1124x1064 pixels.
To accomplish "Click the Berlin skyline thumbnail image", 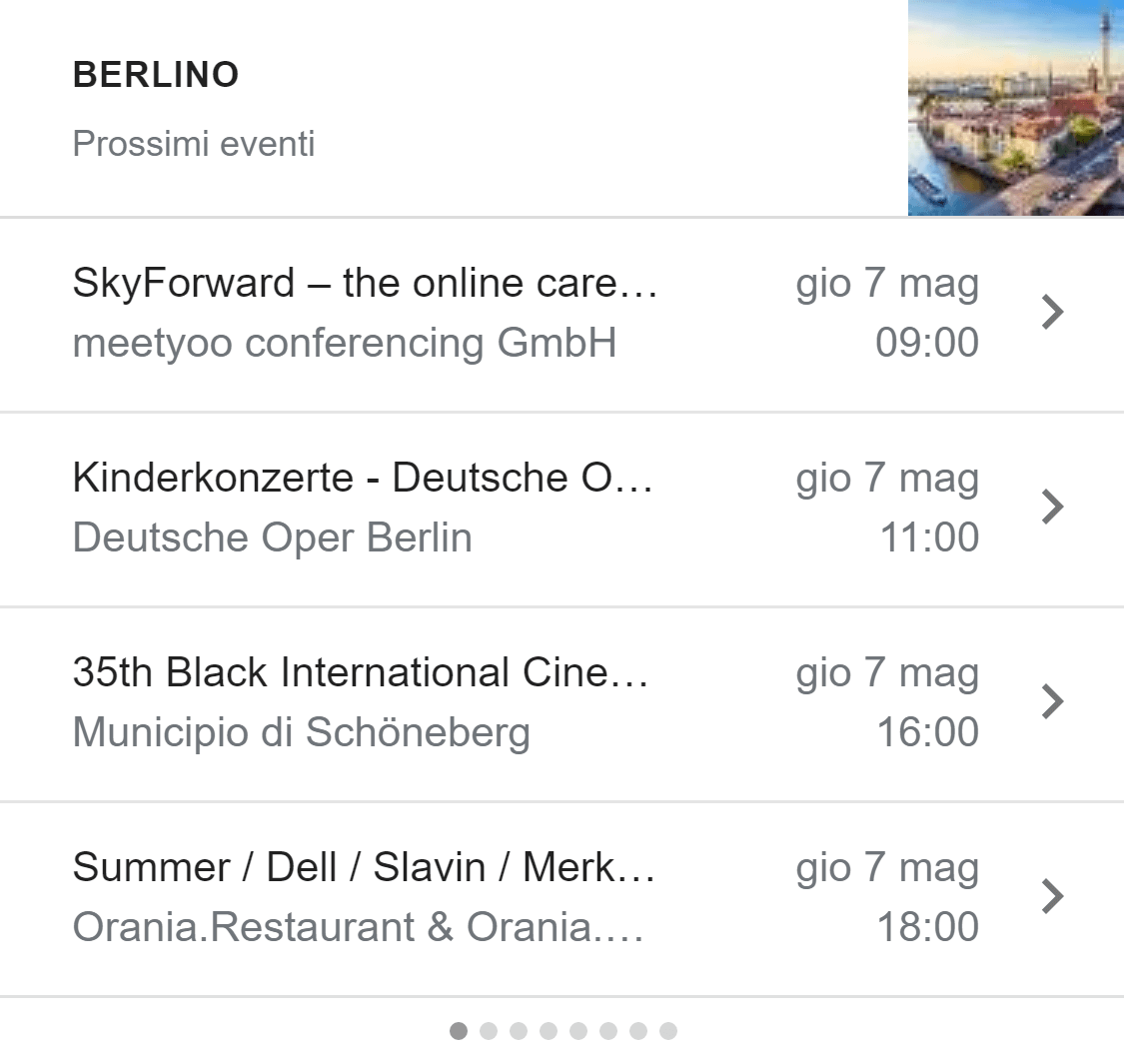I will coord(1016,108).
